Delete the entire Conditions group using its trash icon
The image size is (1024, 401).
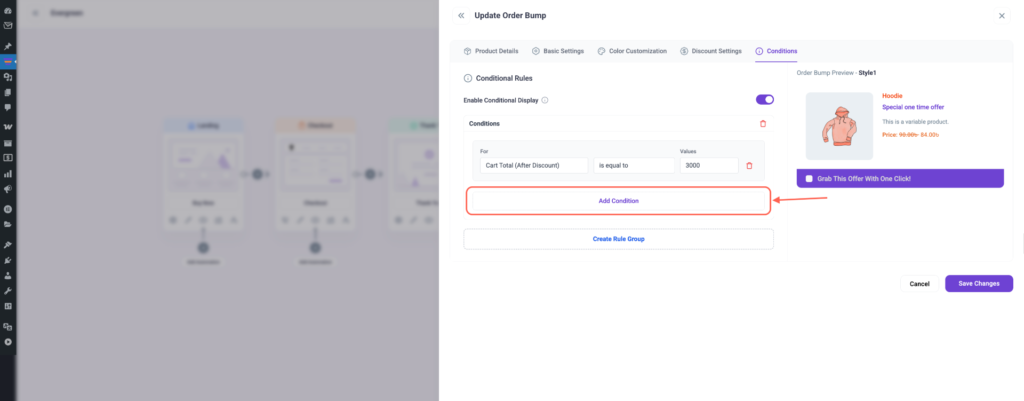[763, 123]
